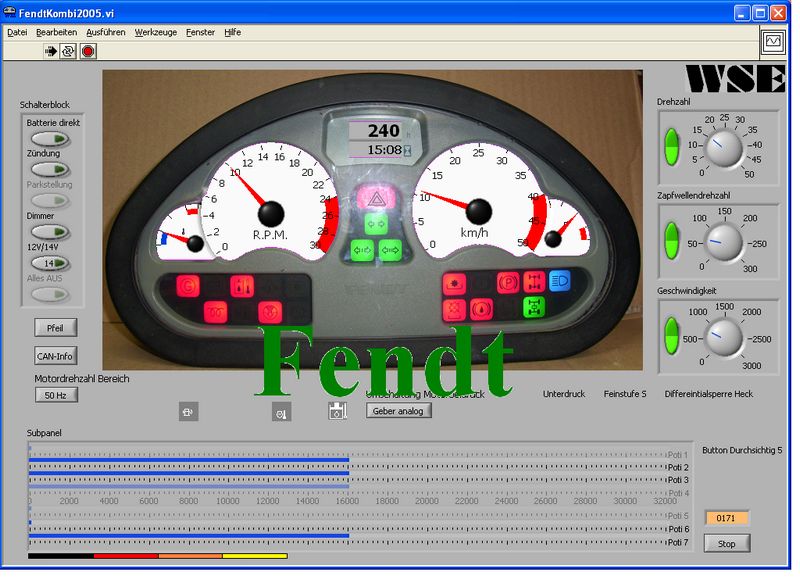Open the Hilfe menu
The image size is (800, 587).
(x=232, y=32)
